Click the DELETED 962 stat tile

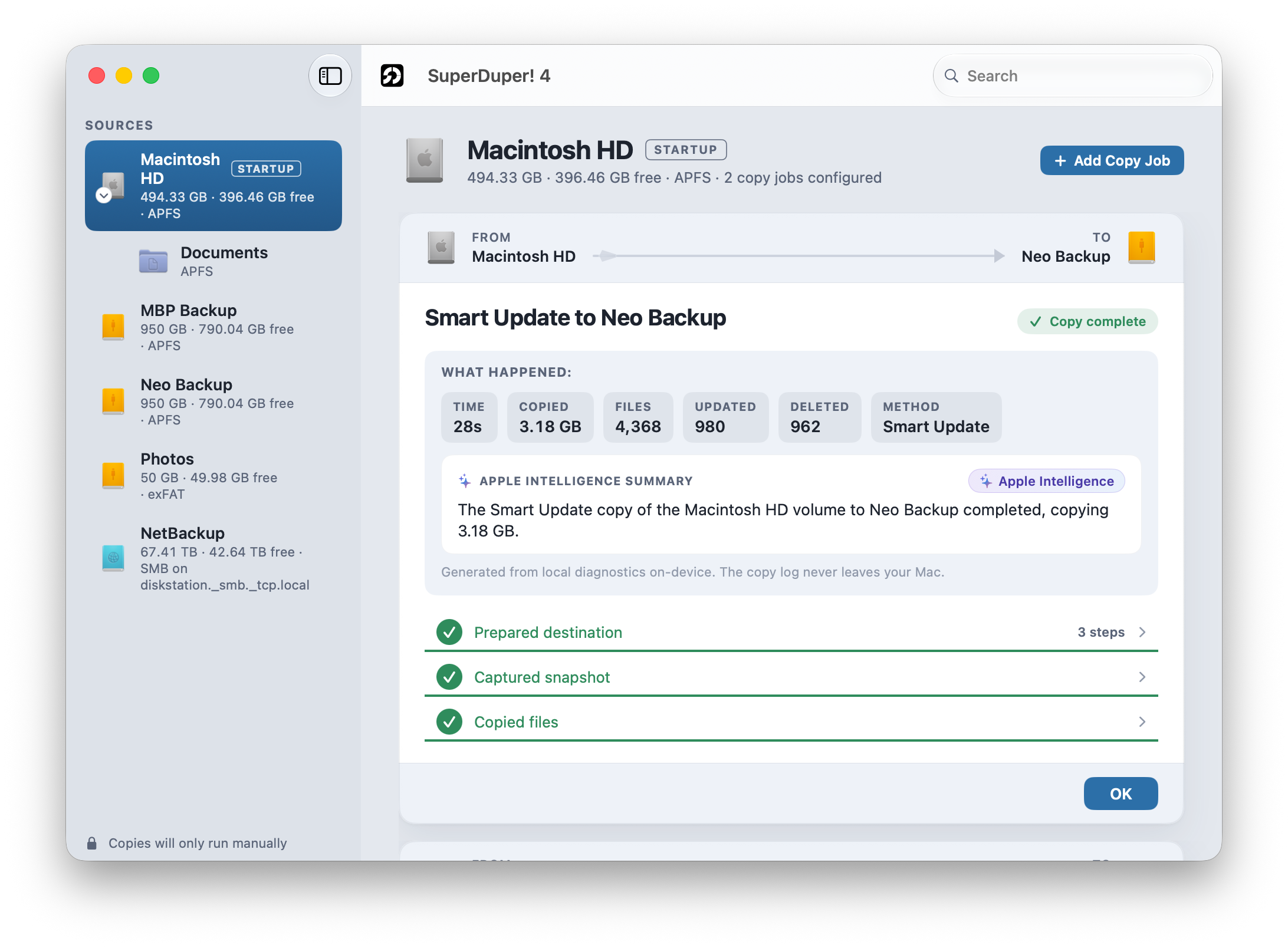tap(820, 417)
